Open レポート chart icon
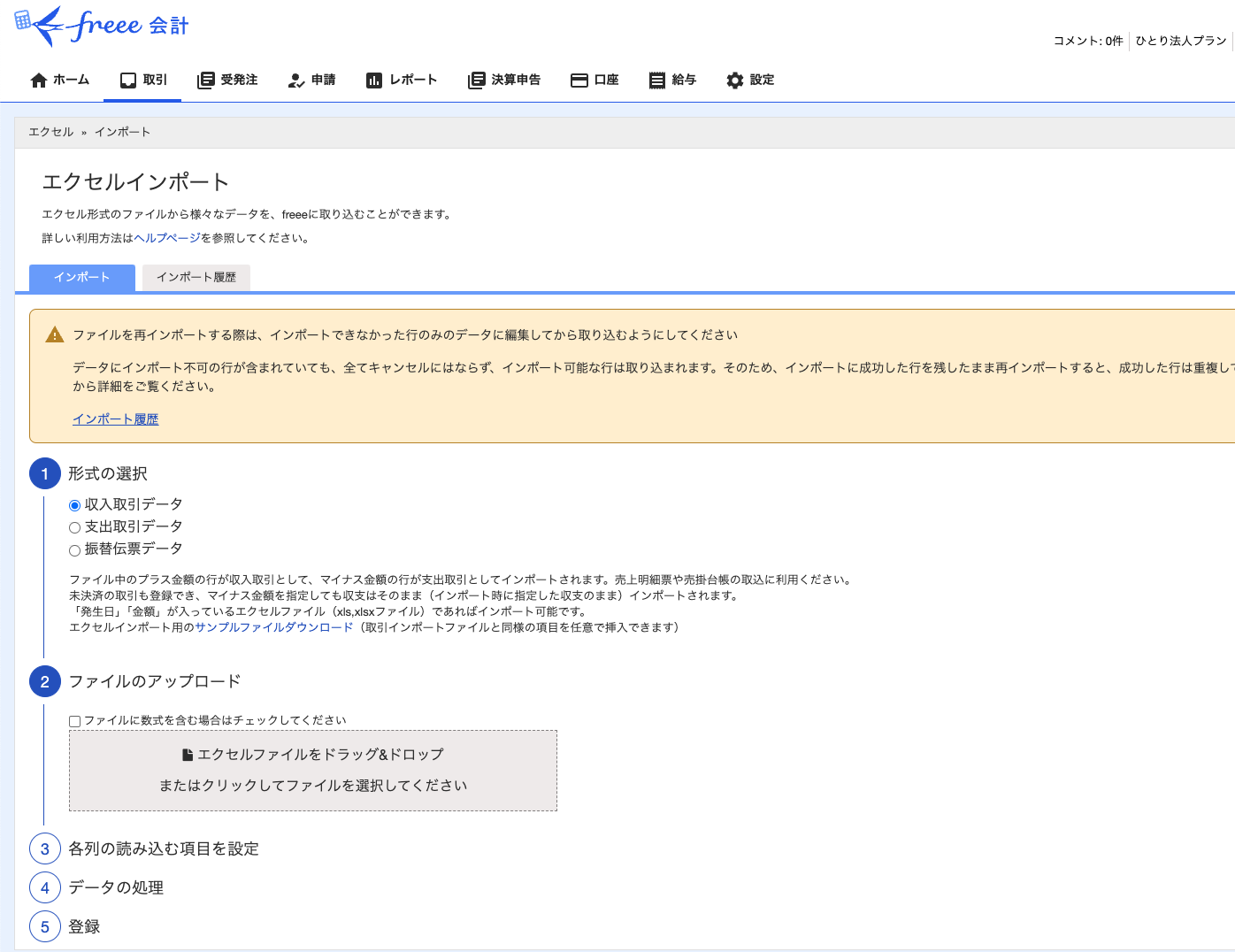The image size is (1235, 952). pyautogui.click(x=373, y=81)
